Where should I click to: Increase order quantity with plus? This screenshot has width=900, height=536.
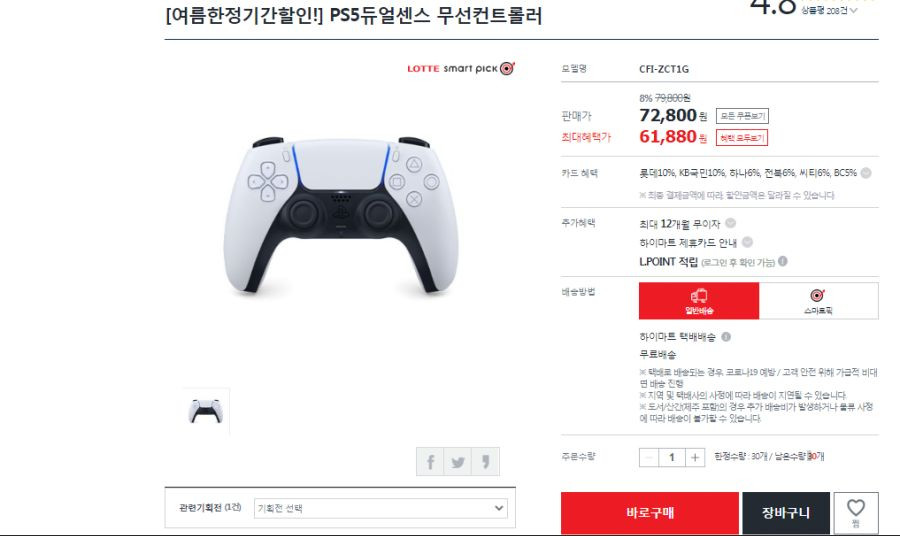695,457
